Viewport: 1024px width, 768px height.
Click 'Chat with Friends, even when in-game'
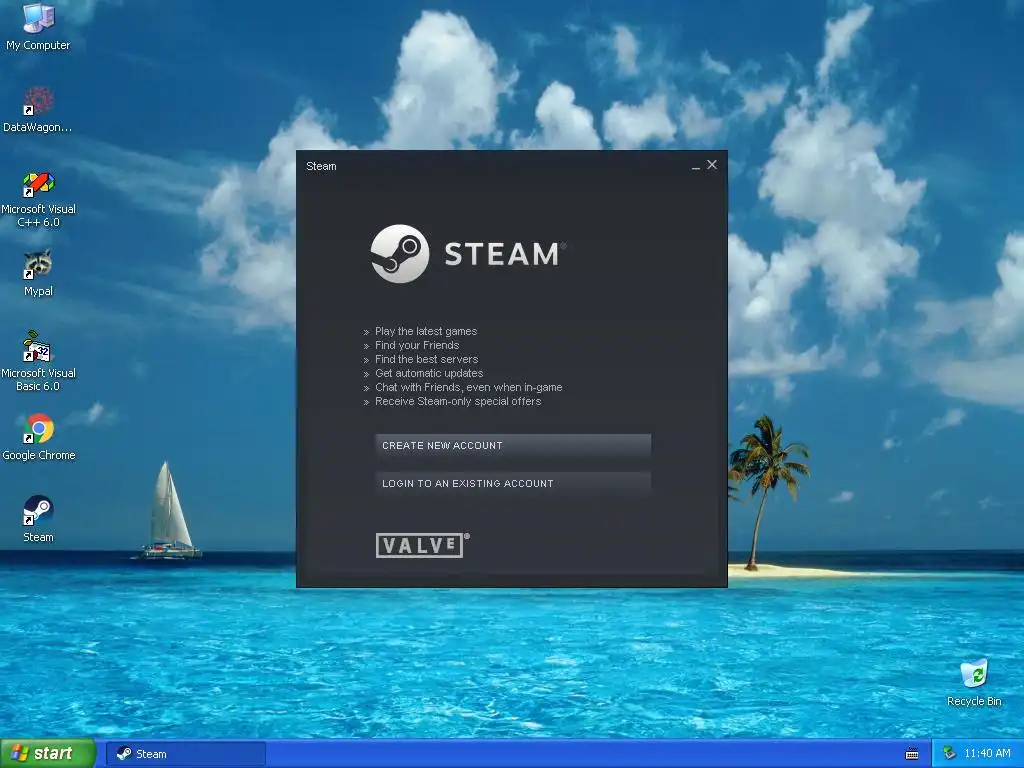[468, 387]
